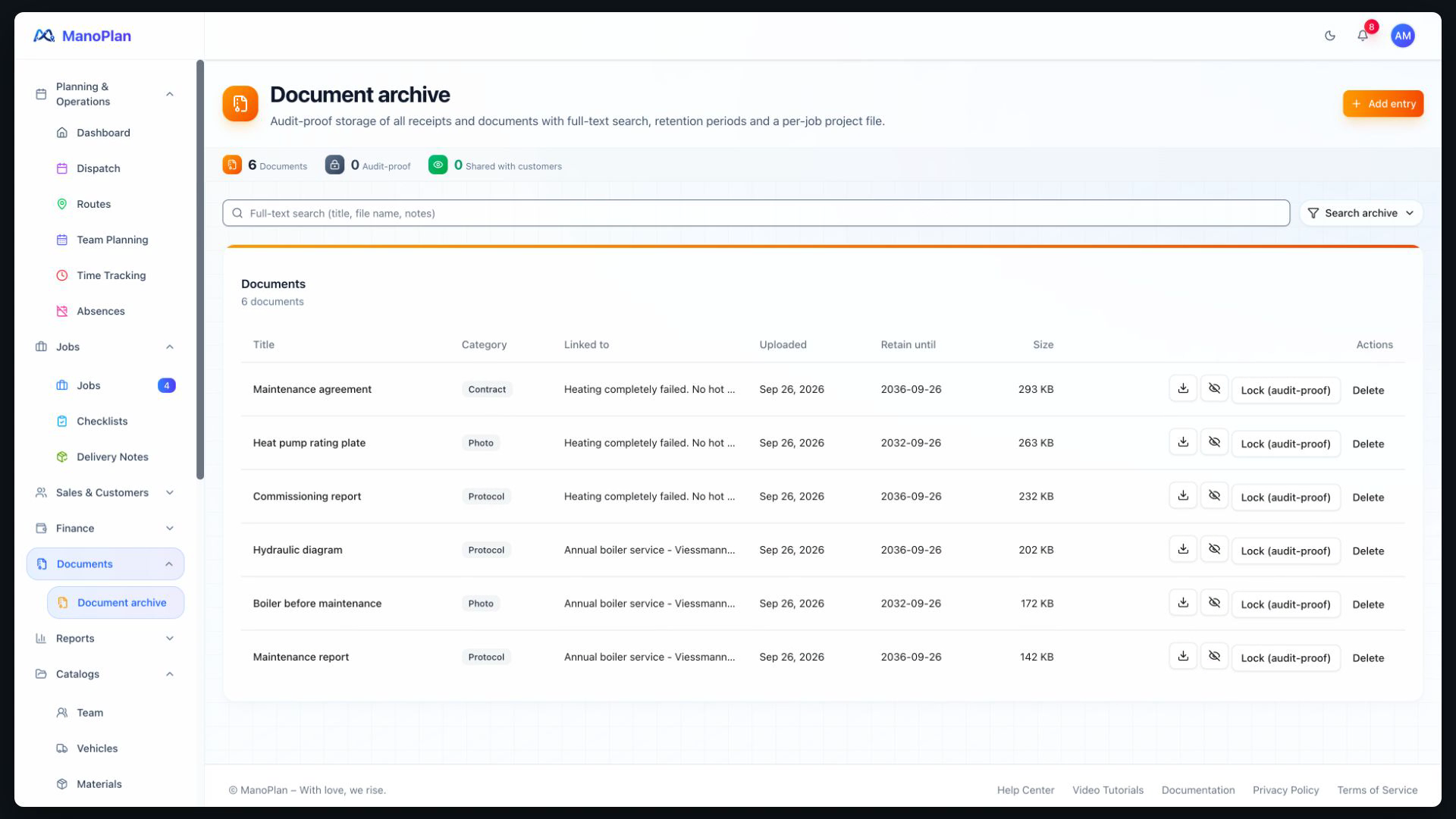
Task: Click the Shared with customers eye icon
Action: [x=438, y=165]
